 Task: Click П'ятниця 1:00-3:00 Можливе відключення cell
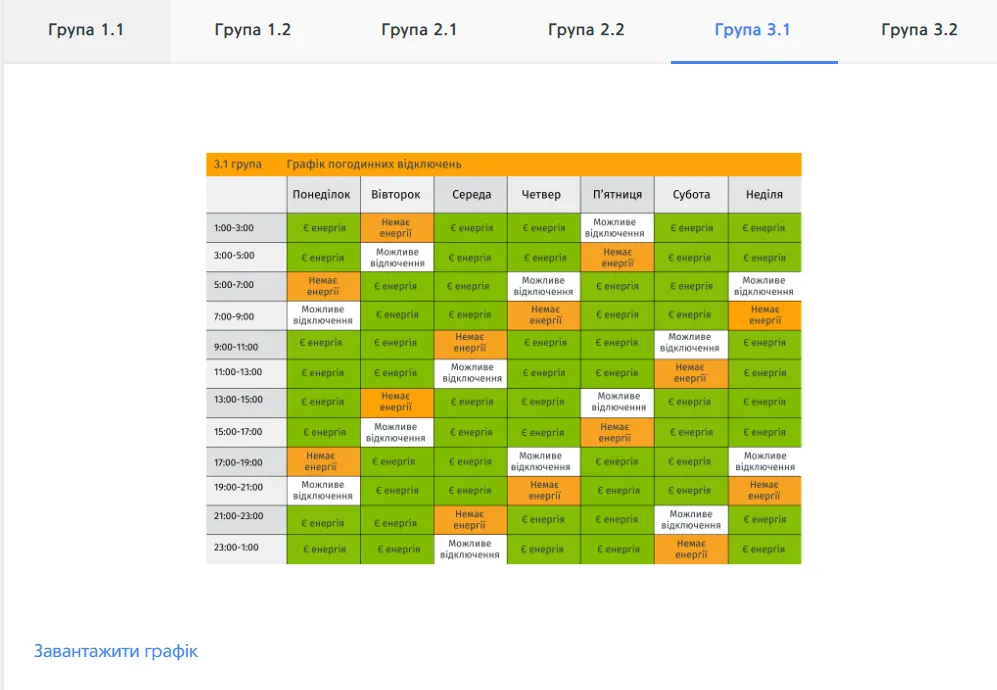(x=617, y=228)
